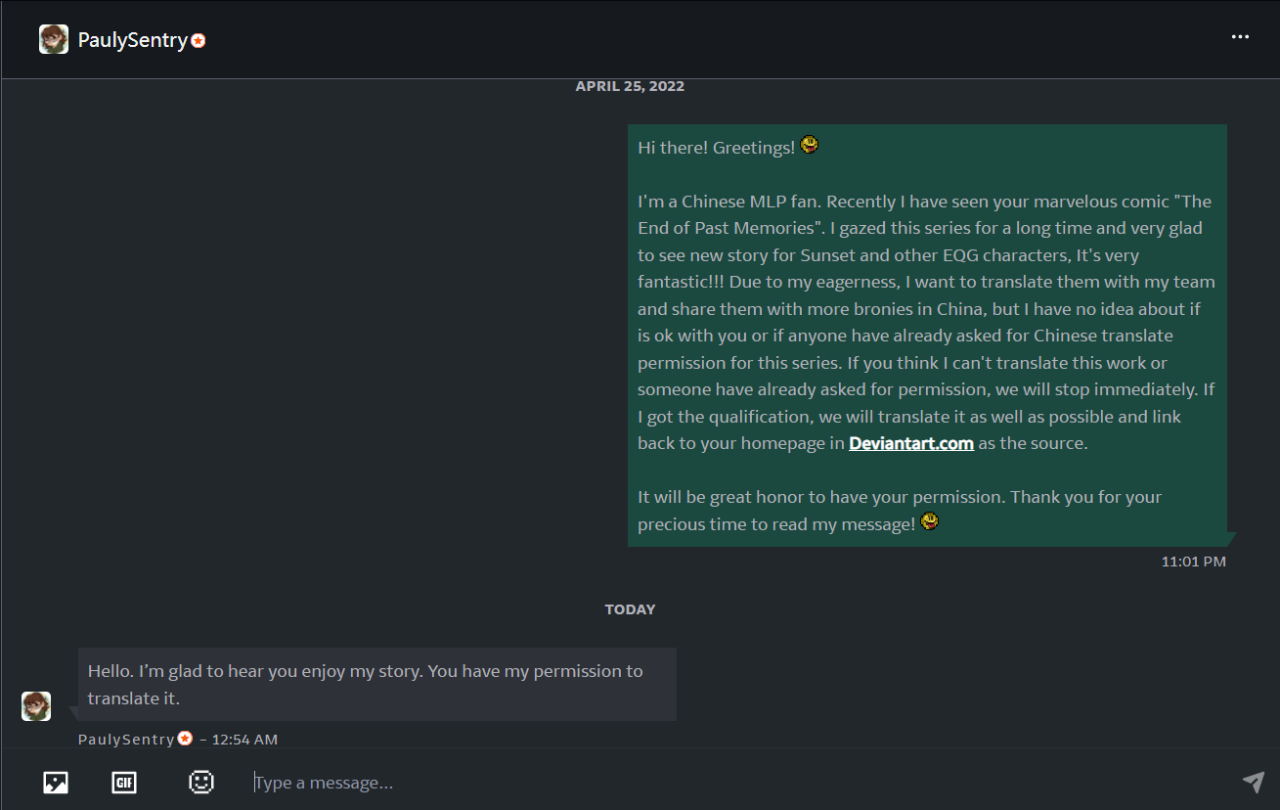Click the send message arrow icon
This screenshot has height=810, width=1280.
tap(1253, 782)
